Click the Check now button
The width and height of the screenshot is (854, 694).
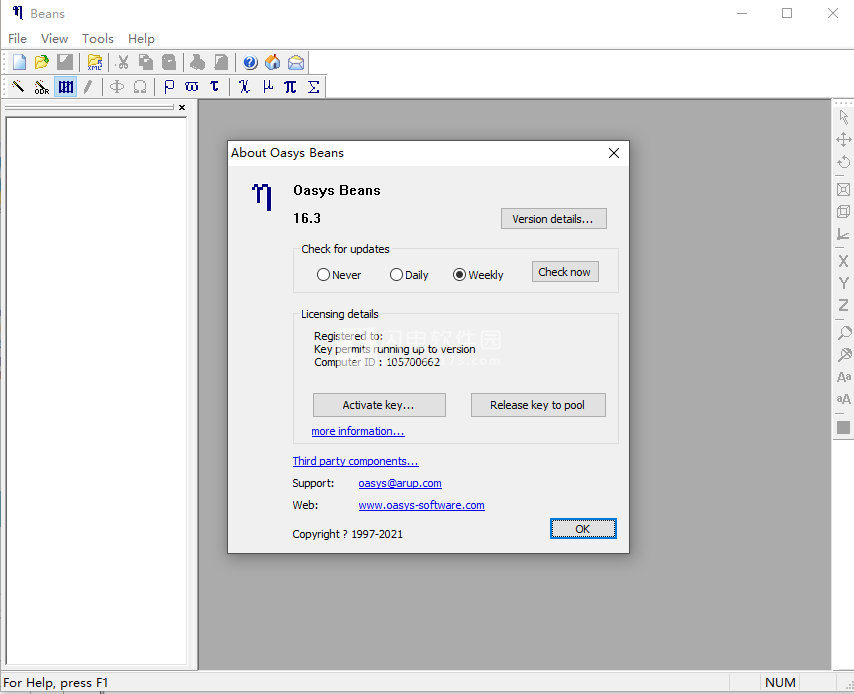(565, 272)
